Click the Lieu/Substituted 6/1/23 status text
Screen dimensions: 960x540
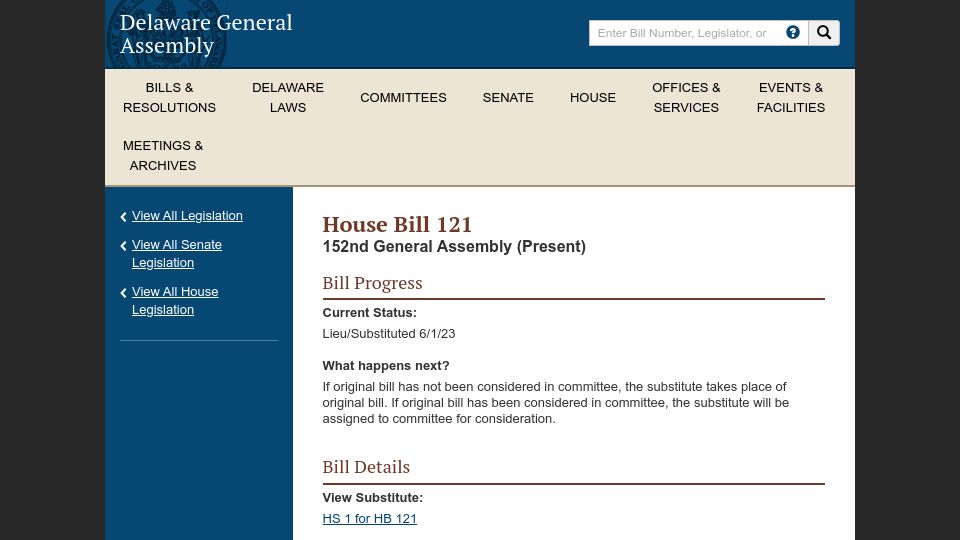point(389,334)
